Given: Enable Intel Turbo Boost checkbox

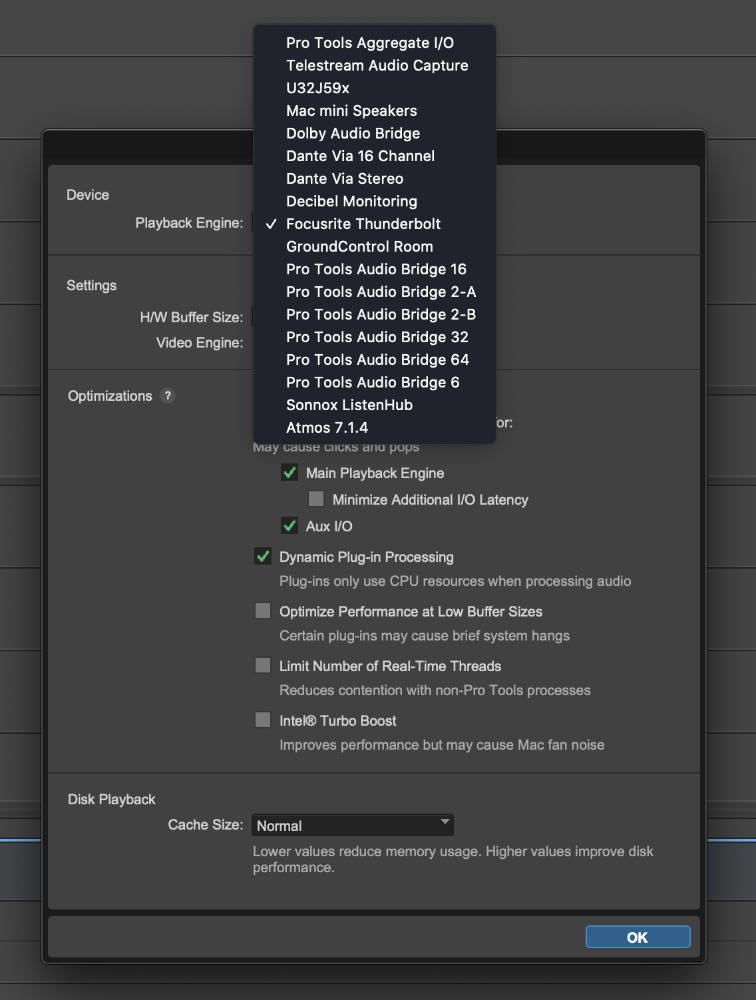Looking at the screenshot, I should click(x=263, y=720).
